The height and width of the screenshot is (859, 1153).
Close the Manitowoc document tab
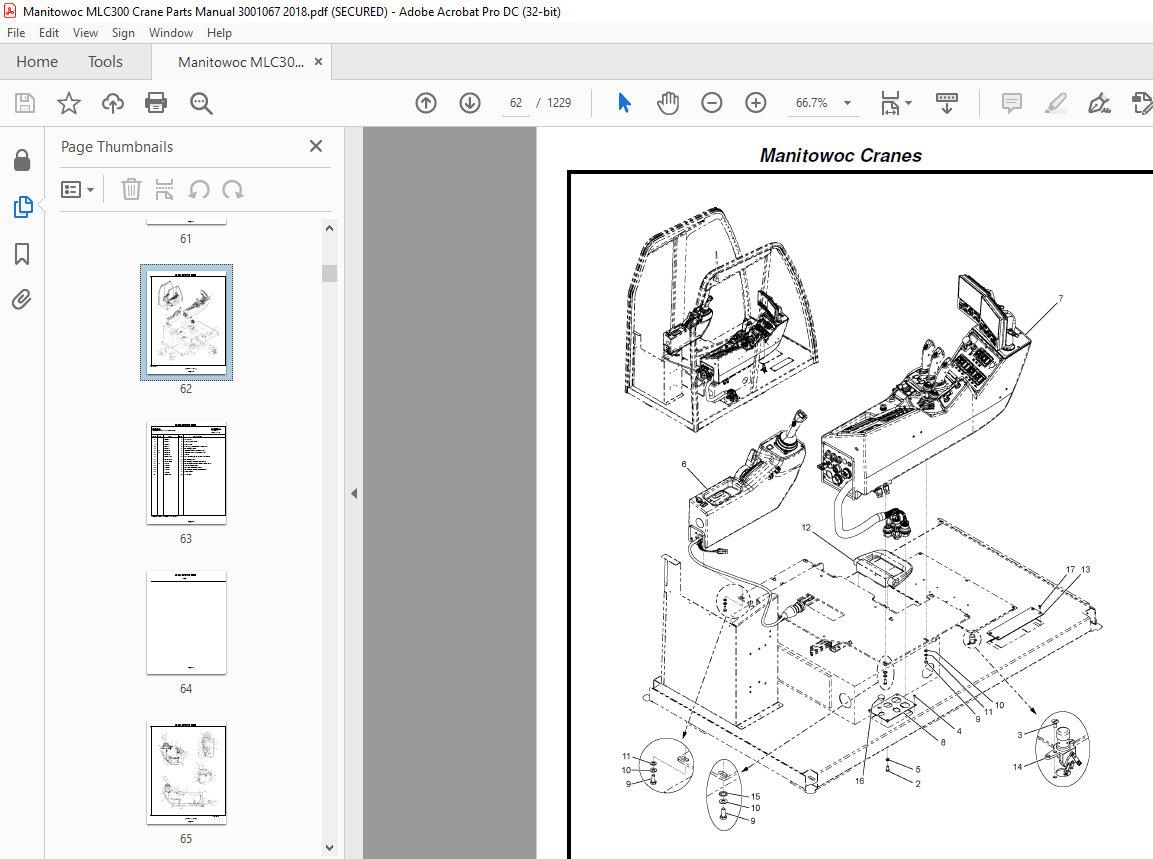pyautogui.click(x=318, y=62)
